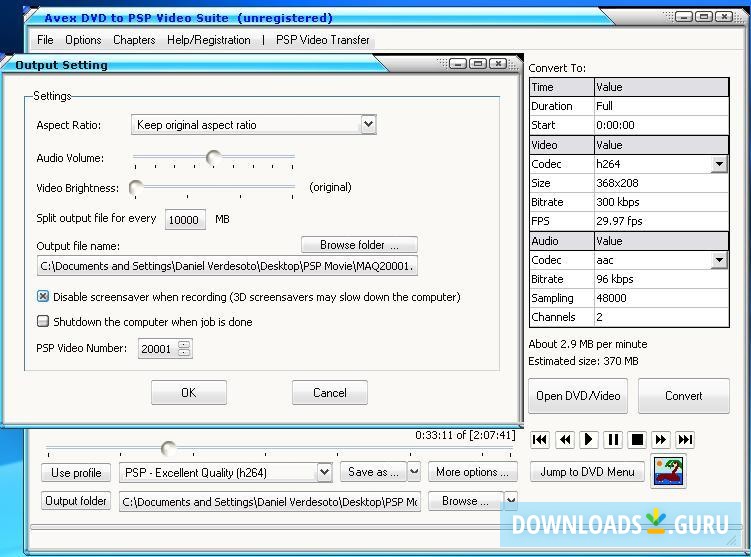
Task: Click the Use profile button
Action: (x=76, y=473)
